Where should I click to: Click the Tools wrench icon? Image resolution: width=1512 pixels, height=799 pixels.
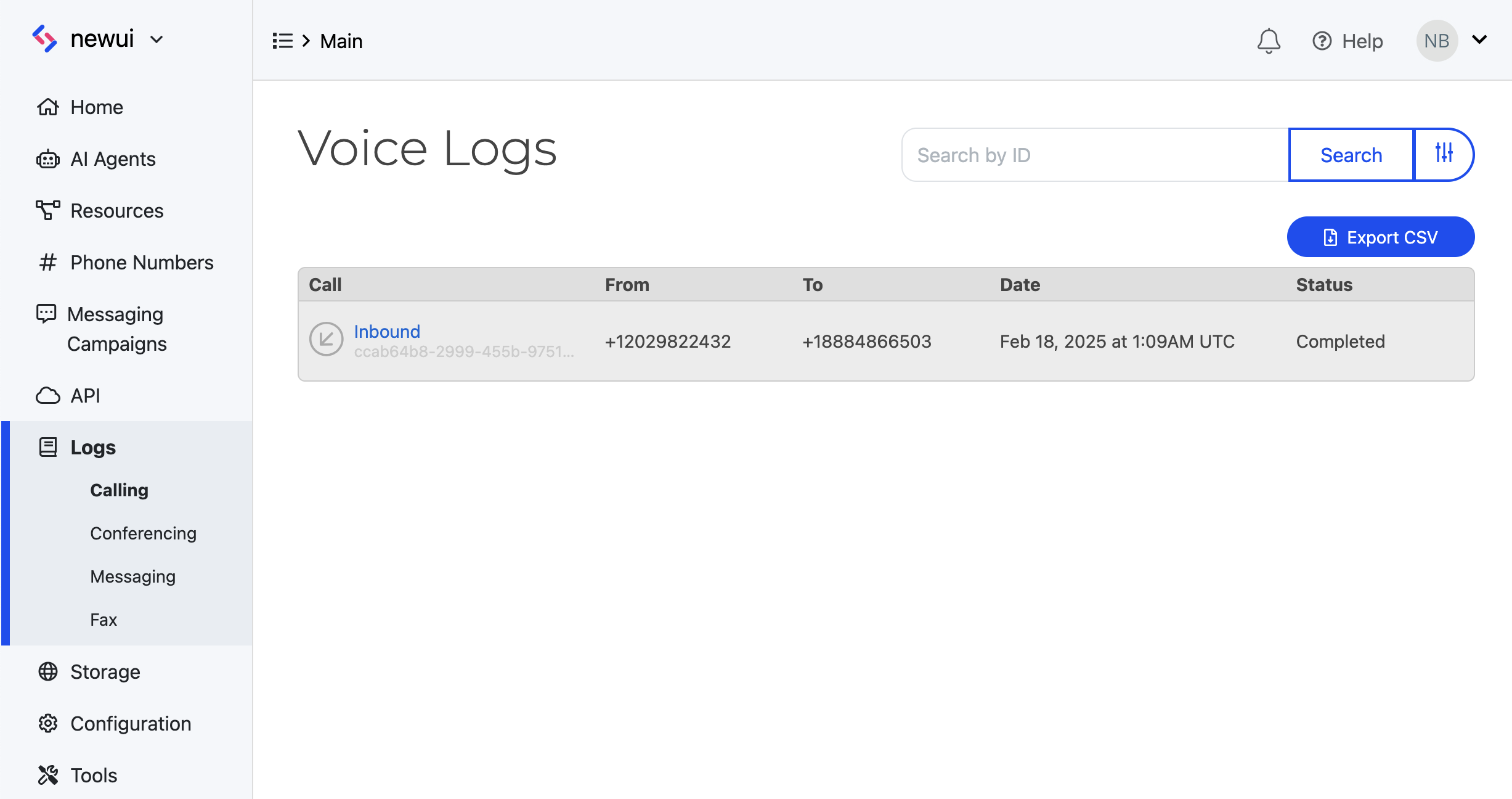tap(47, 775)
